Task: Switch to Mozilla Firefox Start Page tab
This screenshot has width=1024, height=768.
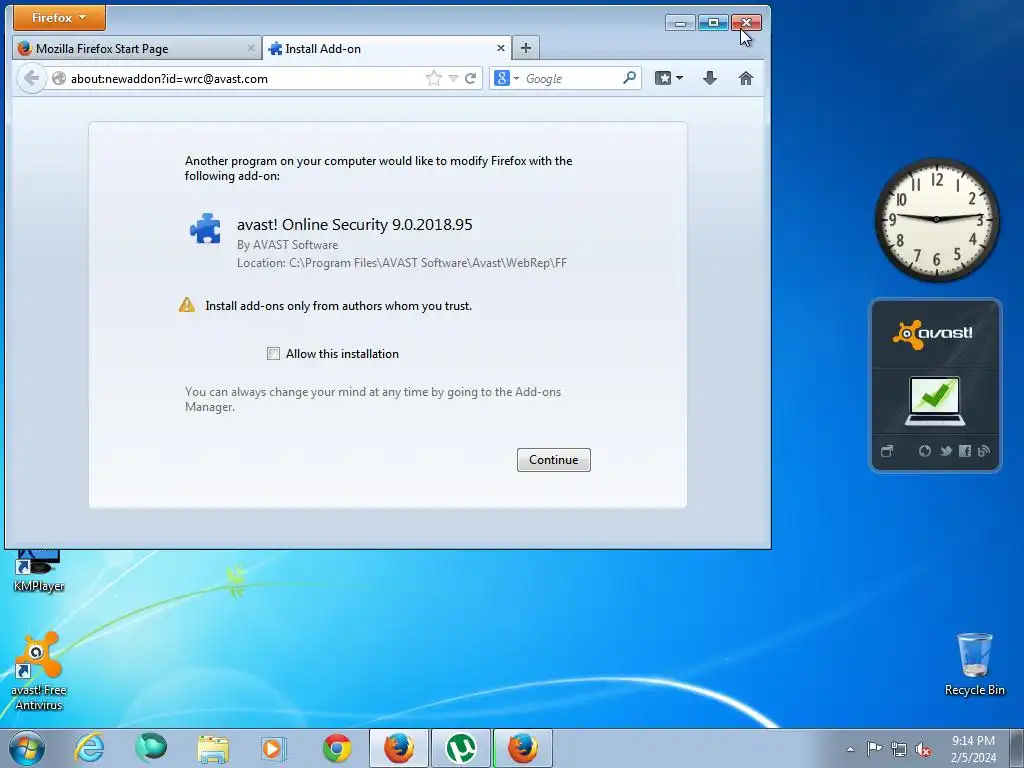Action: 136,48
